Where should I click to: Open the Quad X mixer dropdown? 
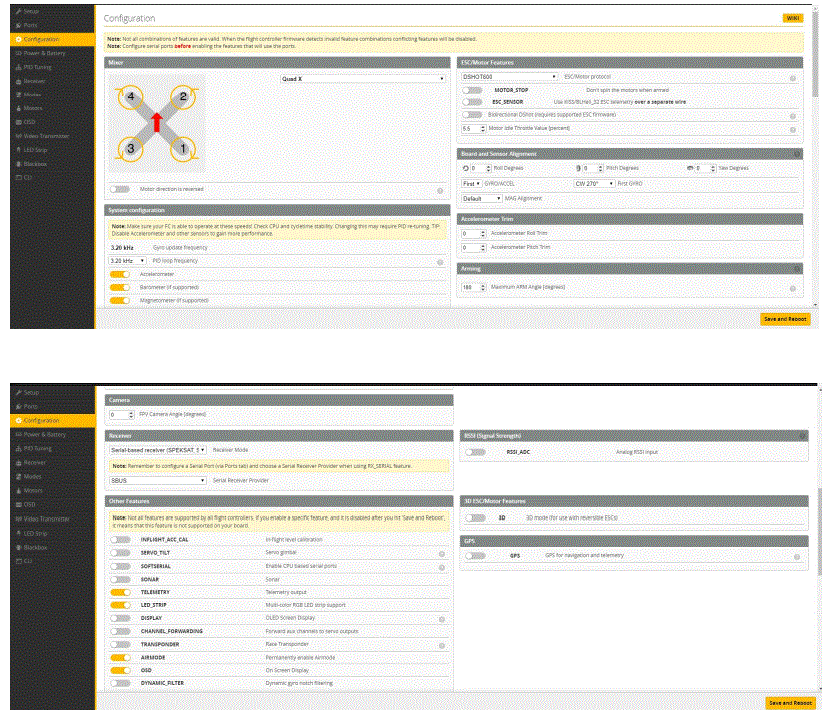tap(363, 79)
